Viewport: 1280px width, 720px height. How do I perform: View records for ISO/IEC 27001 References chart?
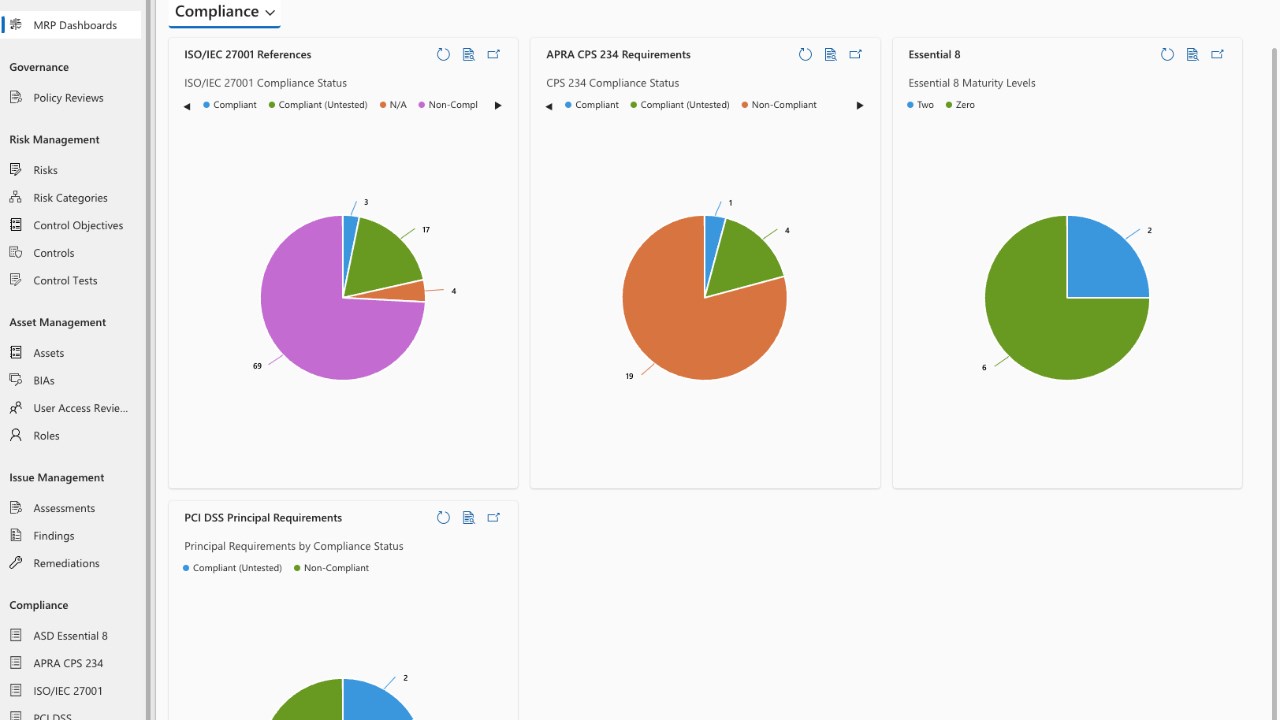[468, 55]
